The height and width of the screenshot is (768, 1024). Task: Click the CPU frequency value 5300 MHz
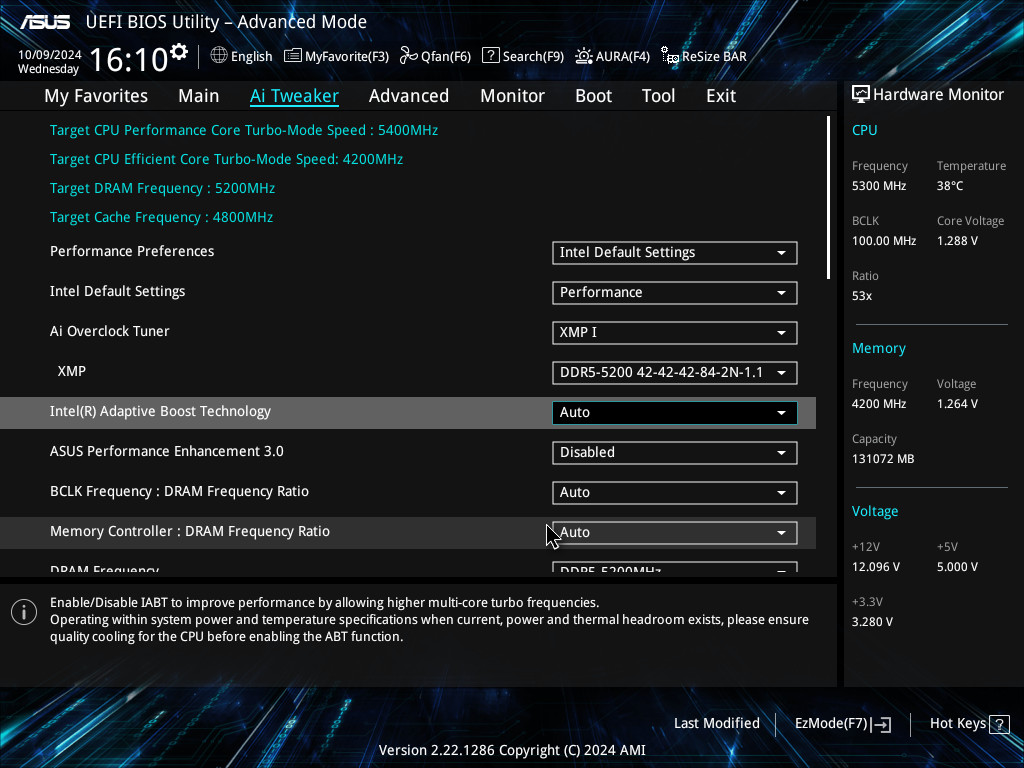click(x=878, y=186)
